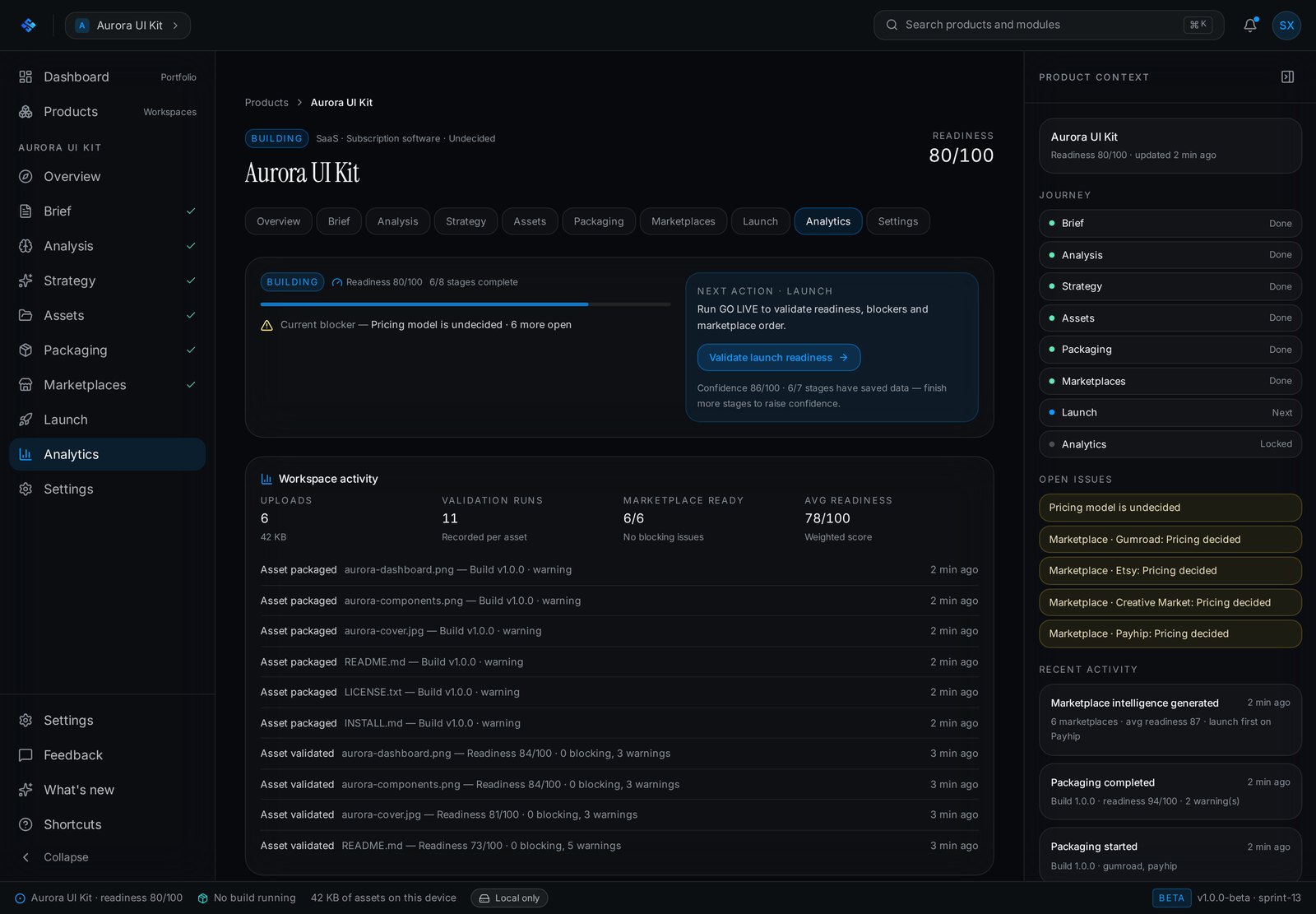Click the Overview compass icon

click(25, 176)
